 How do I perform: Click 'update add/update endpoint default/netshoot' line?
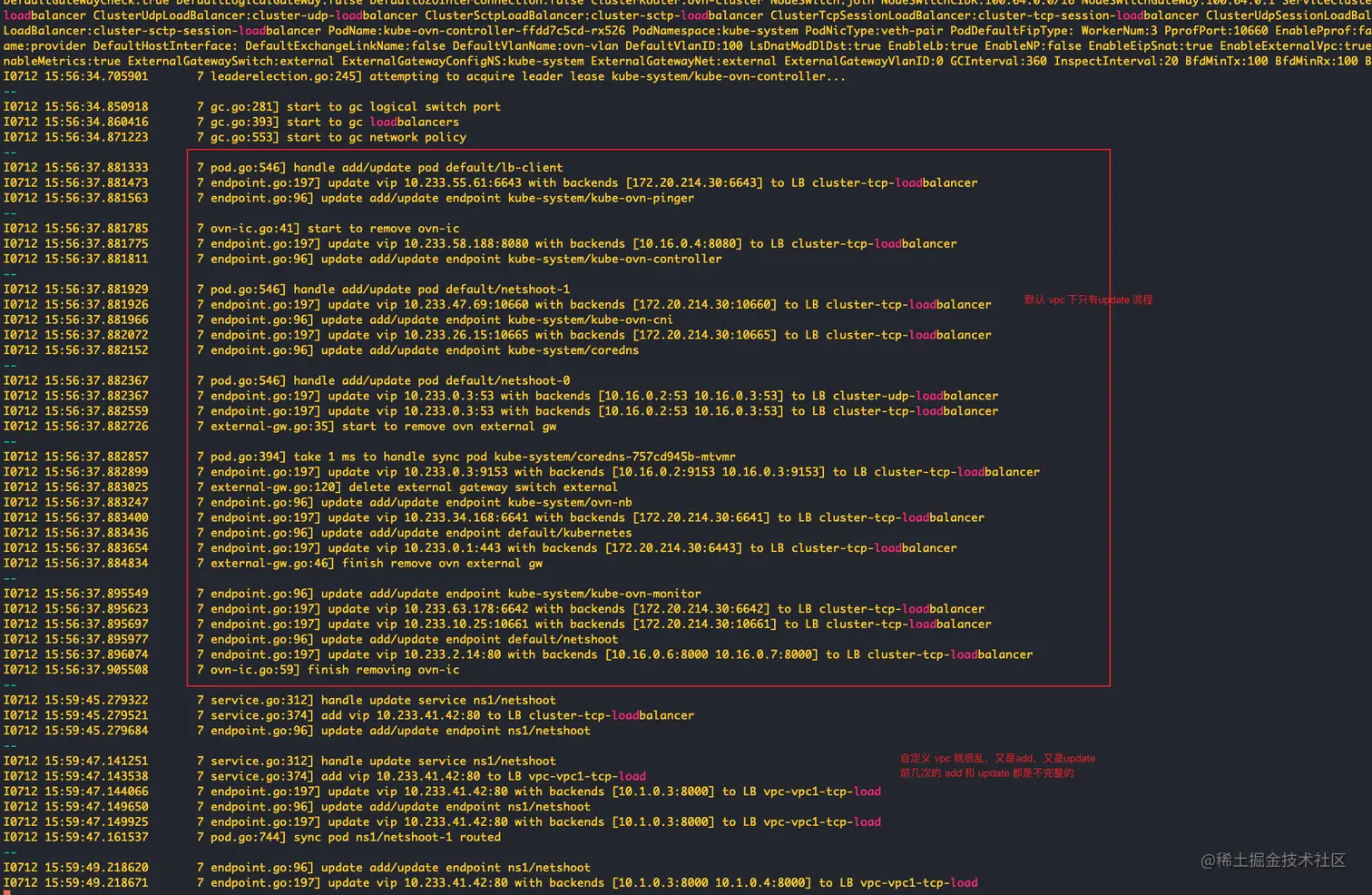(x=310, y=639)
